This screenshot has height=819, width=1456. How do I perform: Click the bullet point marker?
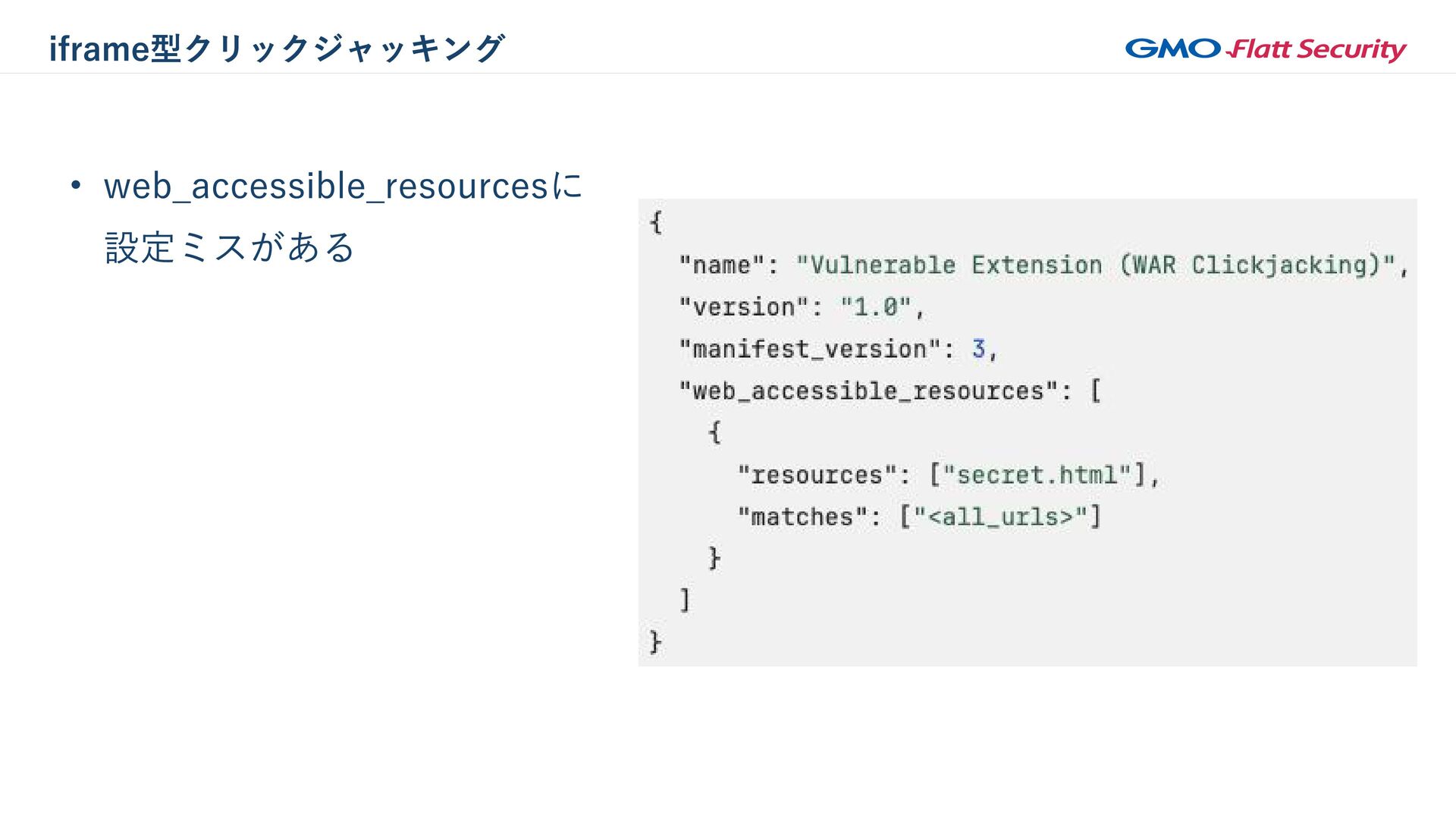(x=75, y=186)
